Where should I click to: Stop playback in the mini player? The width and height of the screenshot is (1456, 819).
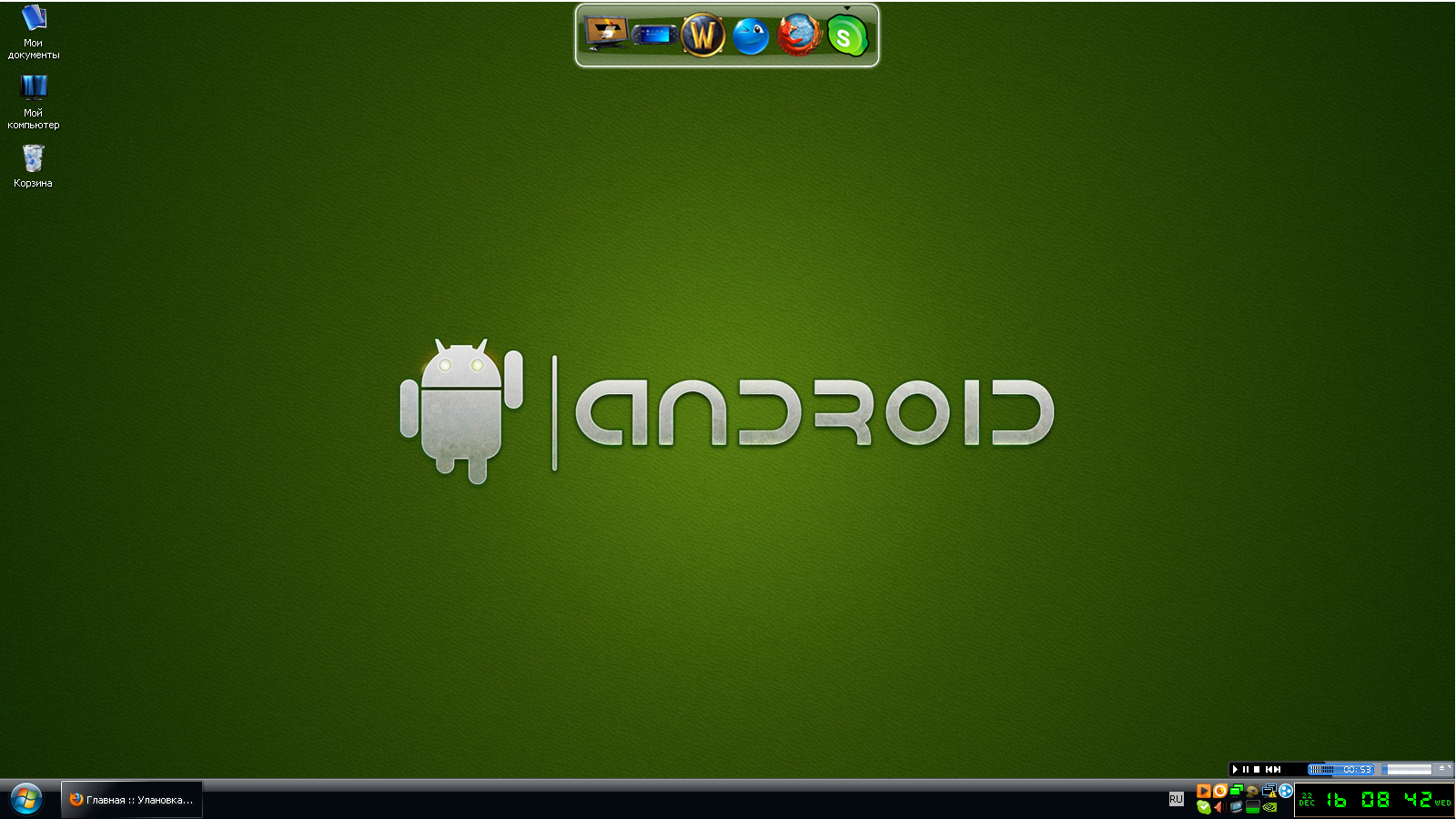tap(1257, 769)
